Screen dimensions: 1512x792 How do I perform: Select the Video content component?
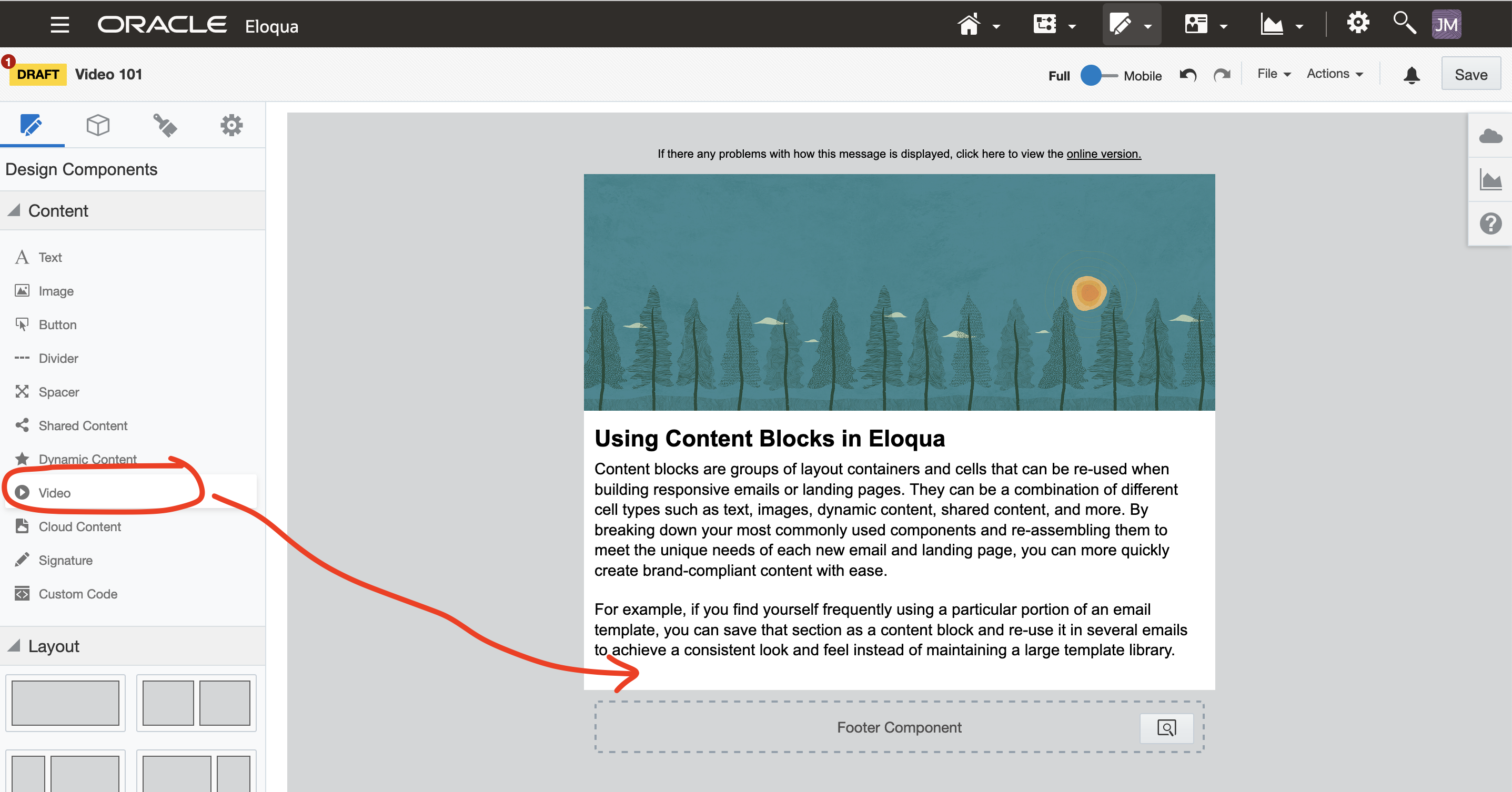click(x=54, y=493)
